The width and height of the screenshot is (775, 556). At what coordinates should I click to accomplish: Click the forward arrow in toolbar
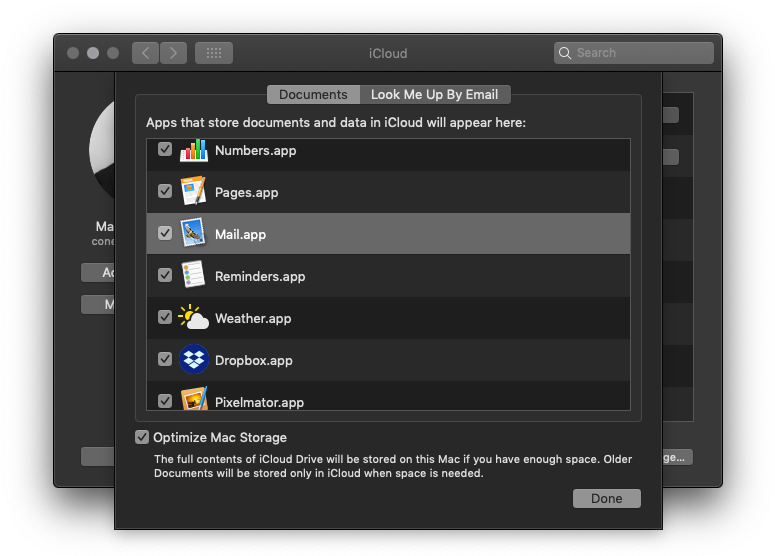click(173, 53)
